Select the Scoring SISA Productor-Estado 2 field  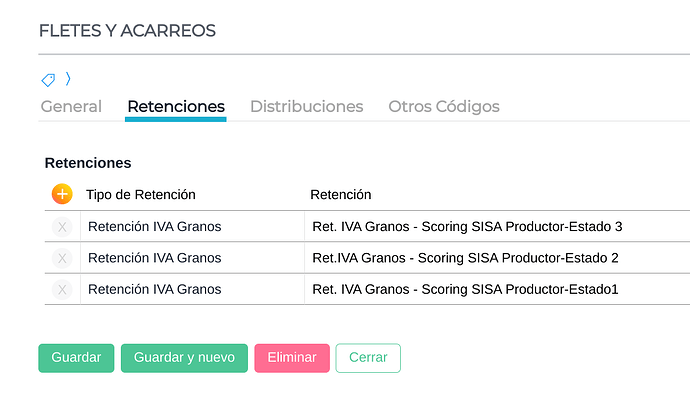pos(496,258)
